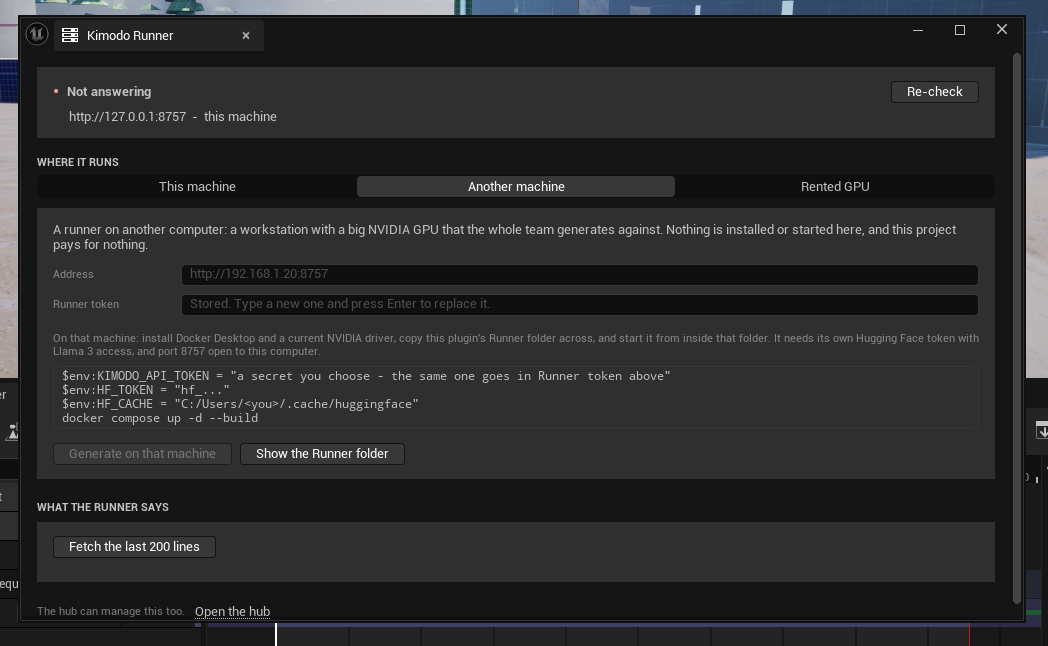Click the red status dot
Image resolution: width=1048 pixels, height=646 pixels.
coord(56,92)
